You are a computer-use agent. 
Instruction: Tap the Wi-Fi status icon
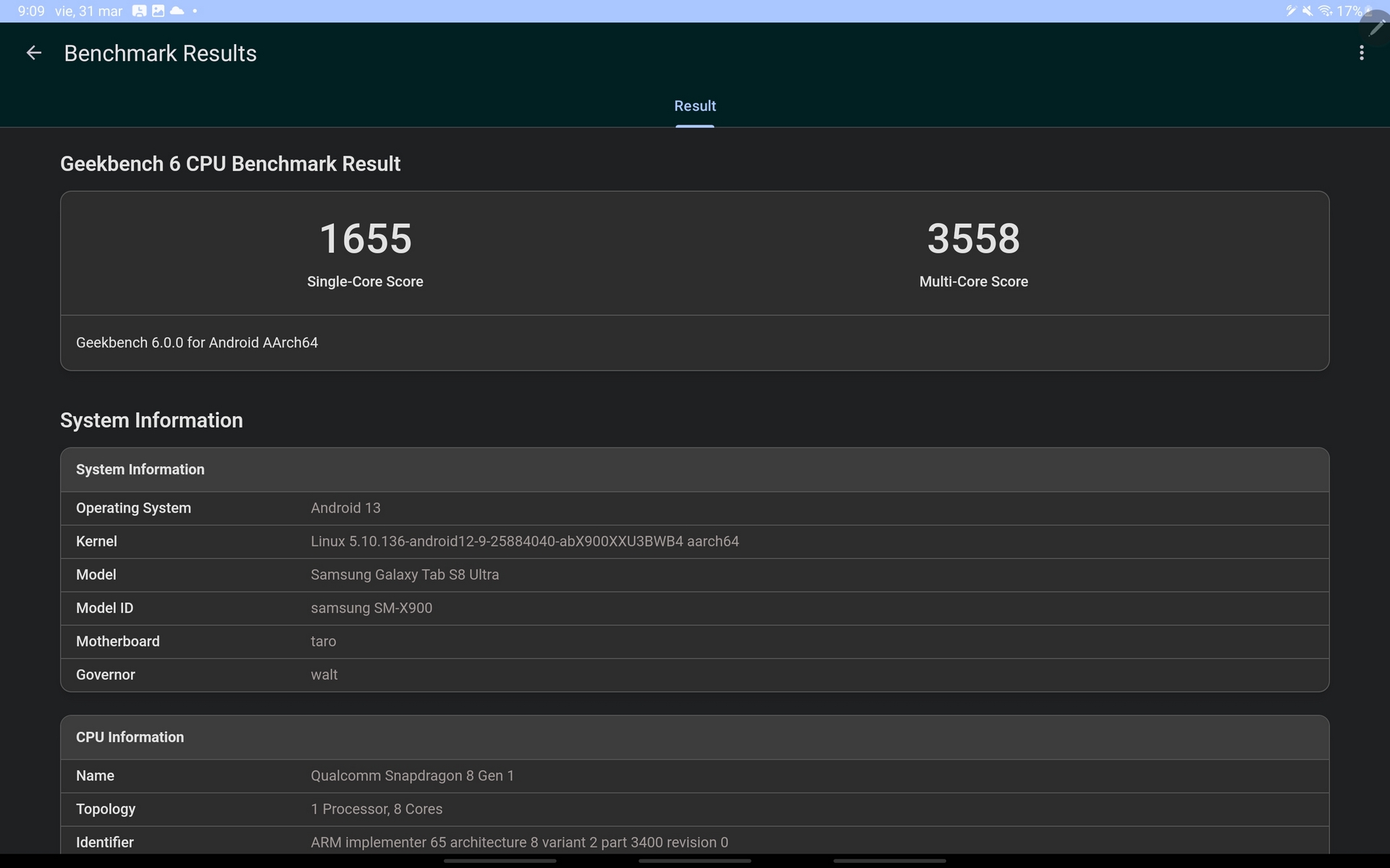1325,11
